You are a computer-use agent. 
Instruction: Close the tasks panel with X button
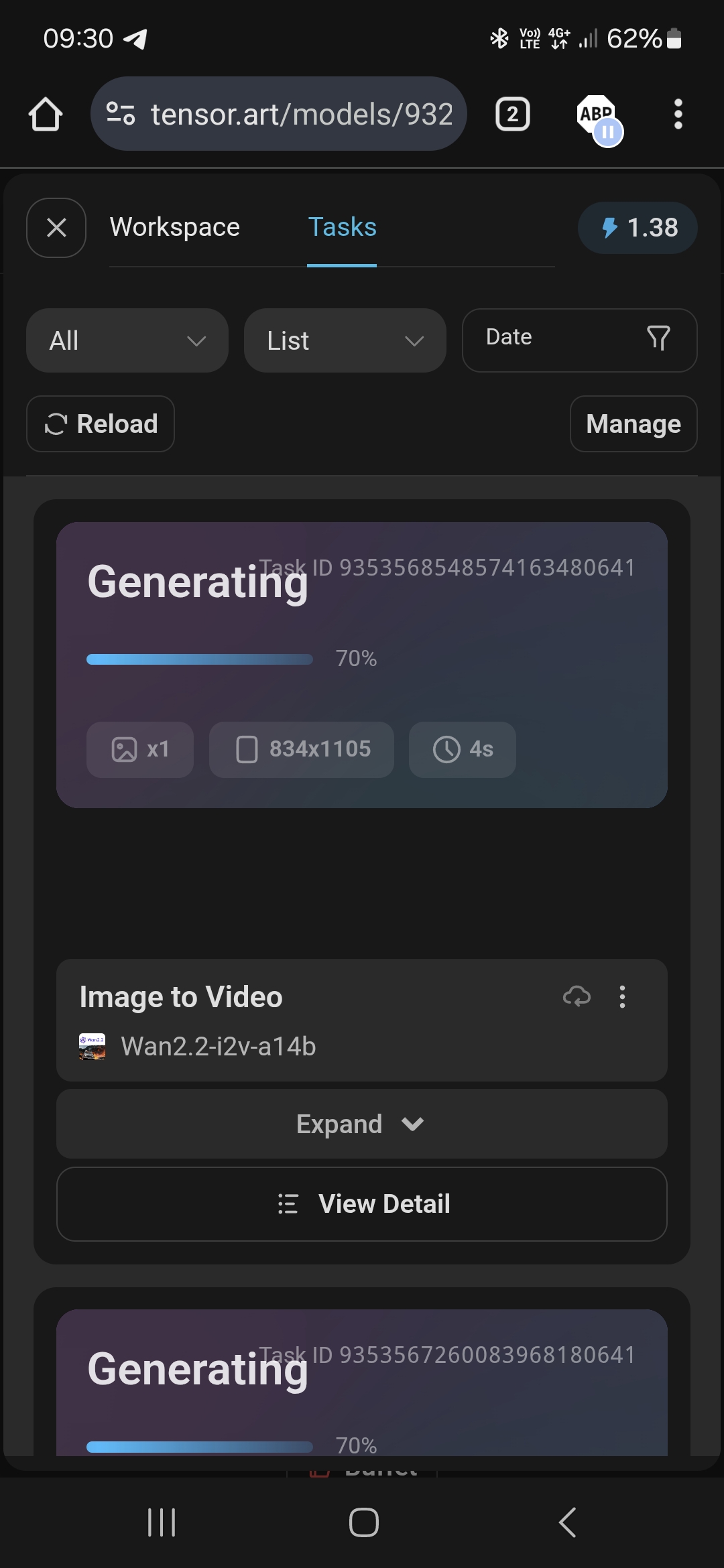56,228
